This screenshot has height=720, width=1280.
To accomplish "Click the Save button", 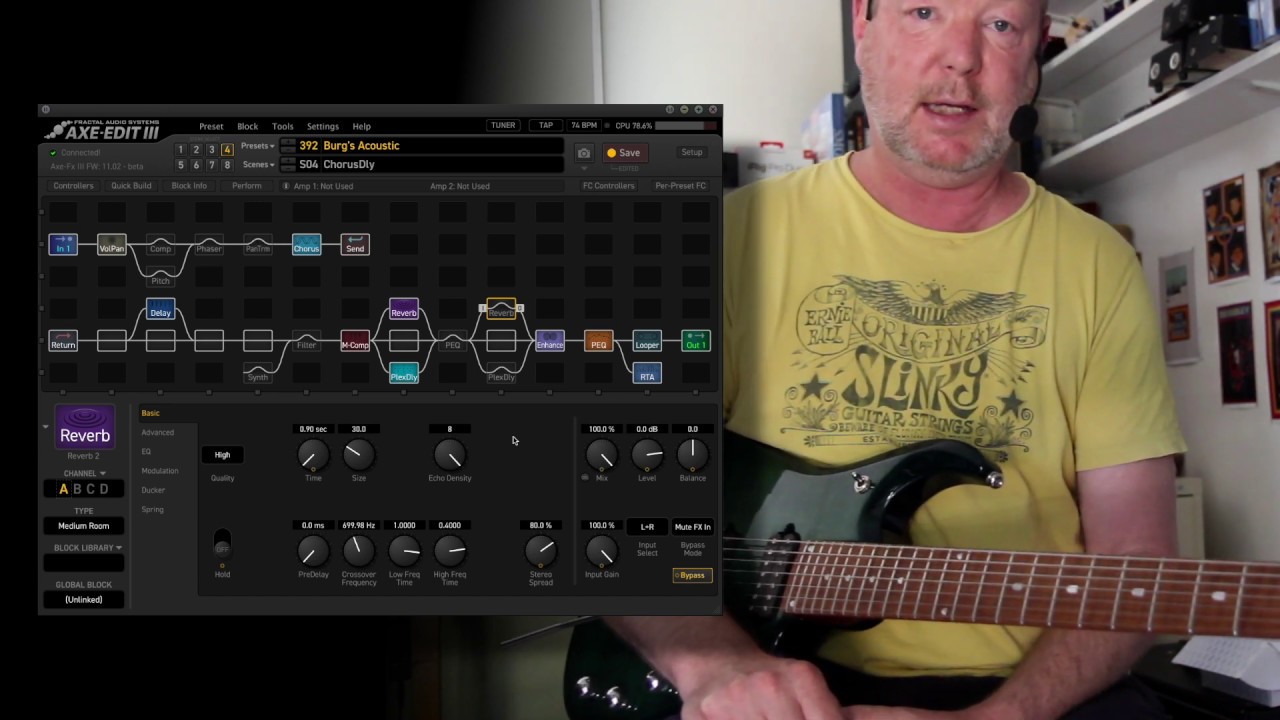I will point(623,153).
